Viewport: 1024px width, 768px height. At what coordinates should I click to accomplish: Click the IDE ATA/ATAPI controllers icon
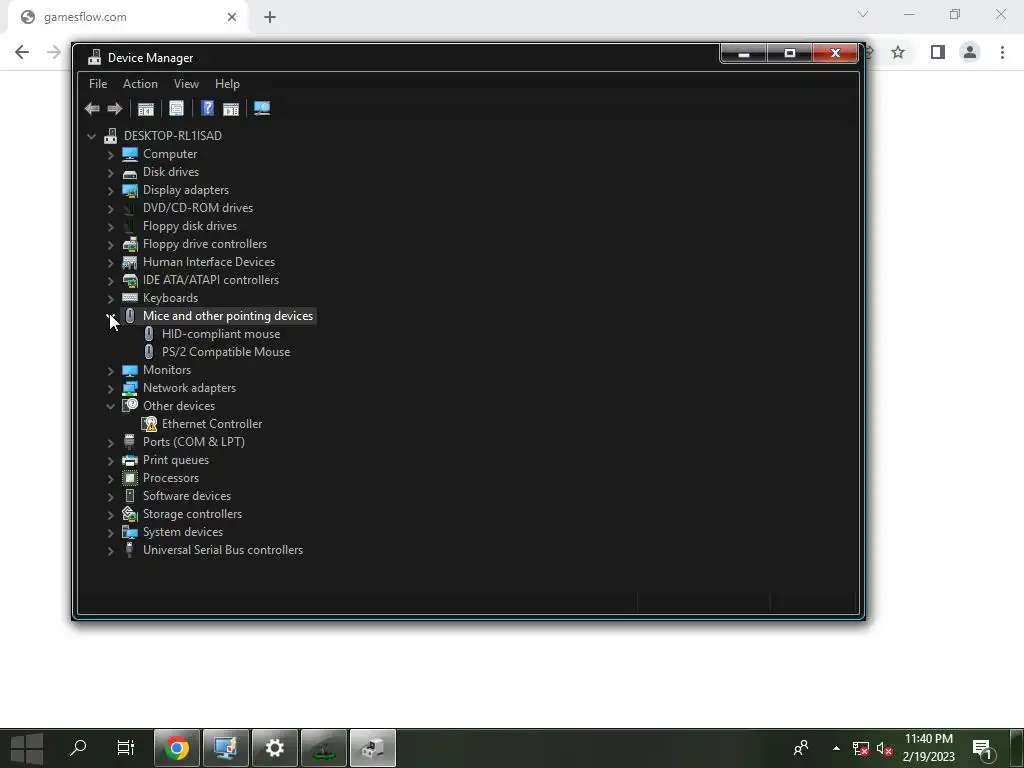130,280
